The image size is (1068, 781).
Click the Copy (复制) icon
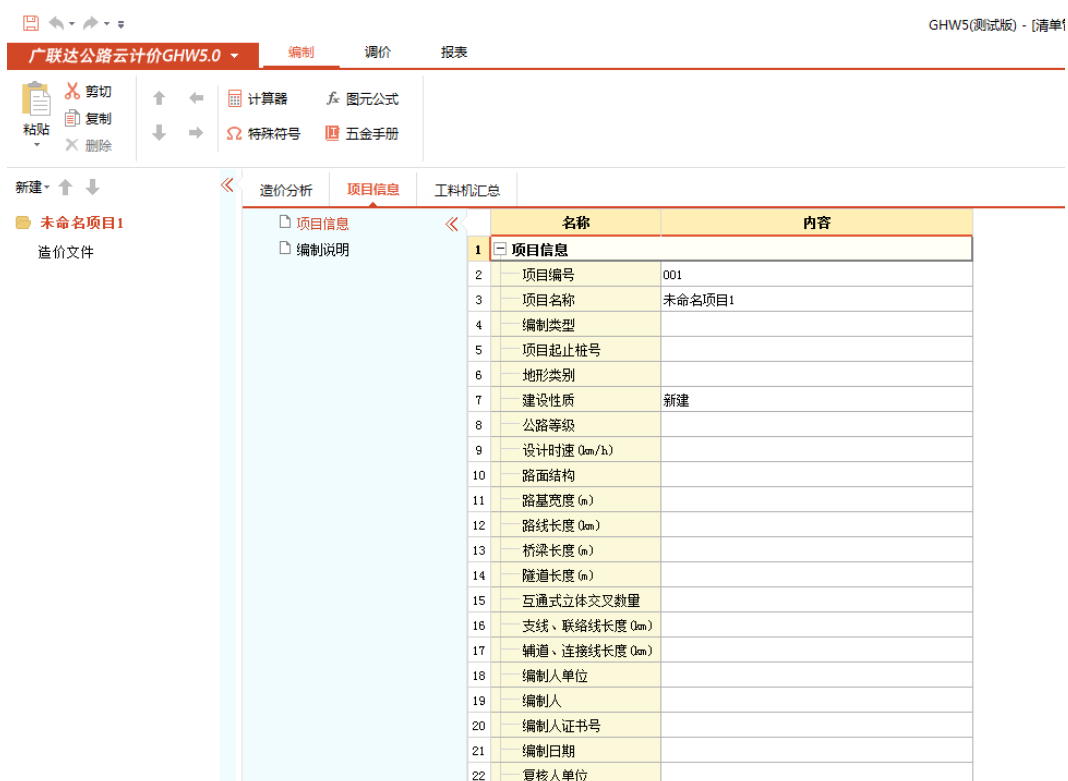(x=73, y=119)
